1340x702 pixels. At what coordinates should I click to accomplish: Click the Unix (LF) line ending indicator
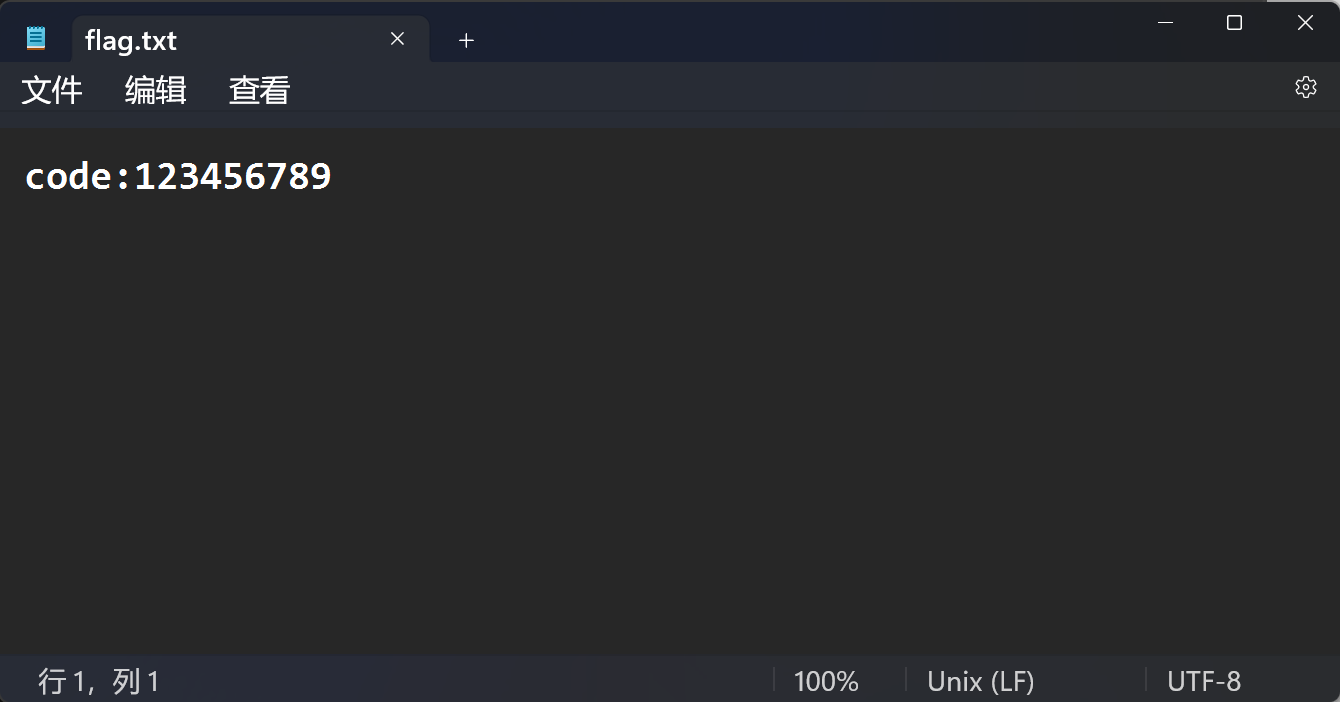(x=980, y=681)
